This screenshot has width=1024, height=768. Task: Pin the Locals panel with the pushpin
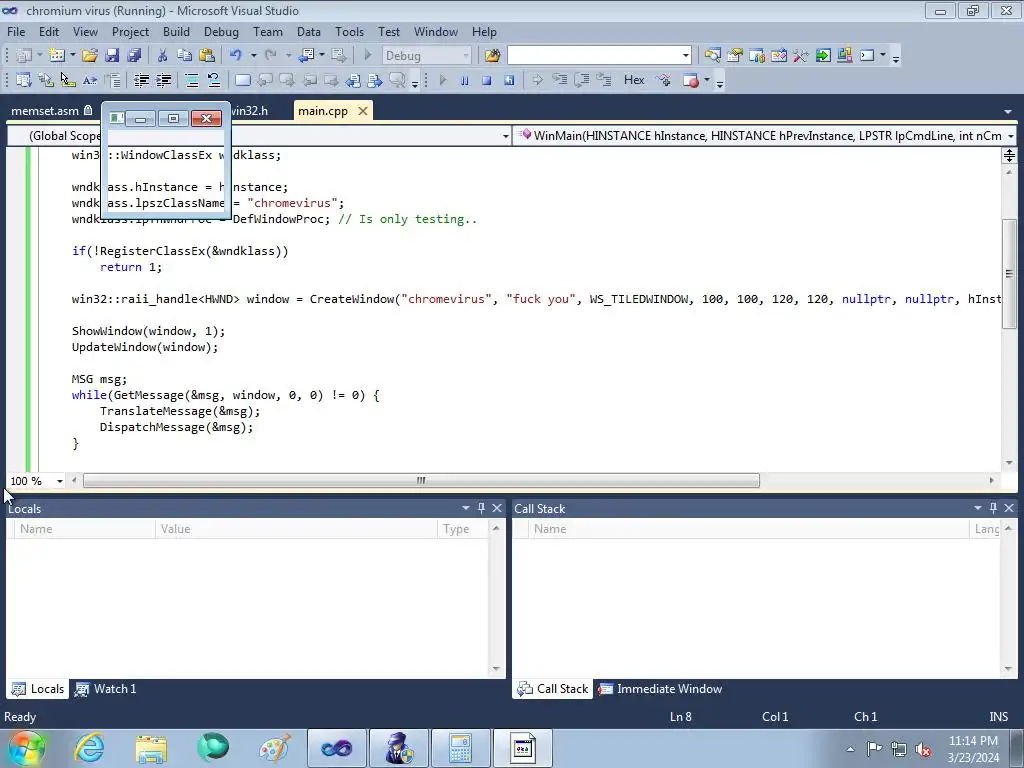(481, 508)
